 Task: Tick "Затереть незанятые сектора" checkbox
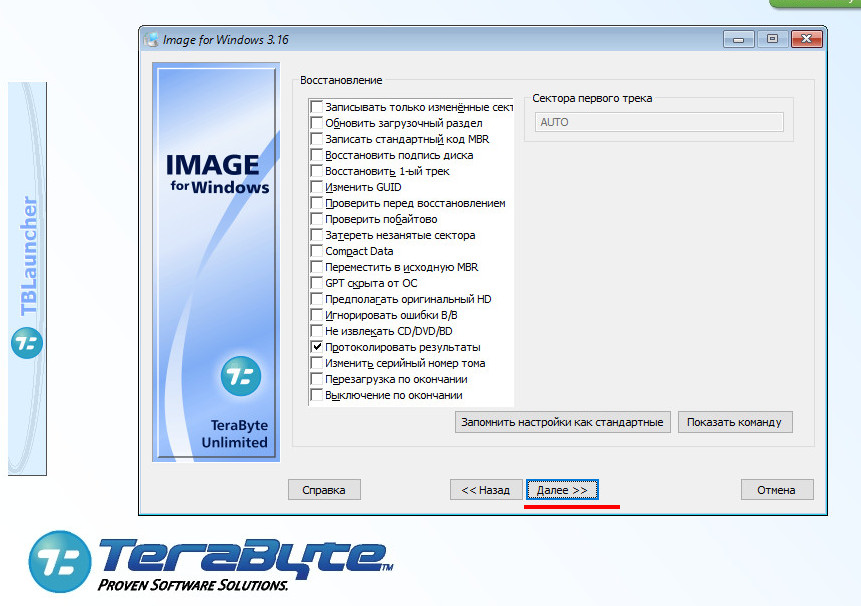click(317, 235)
